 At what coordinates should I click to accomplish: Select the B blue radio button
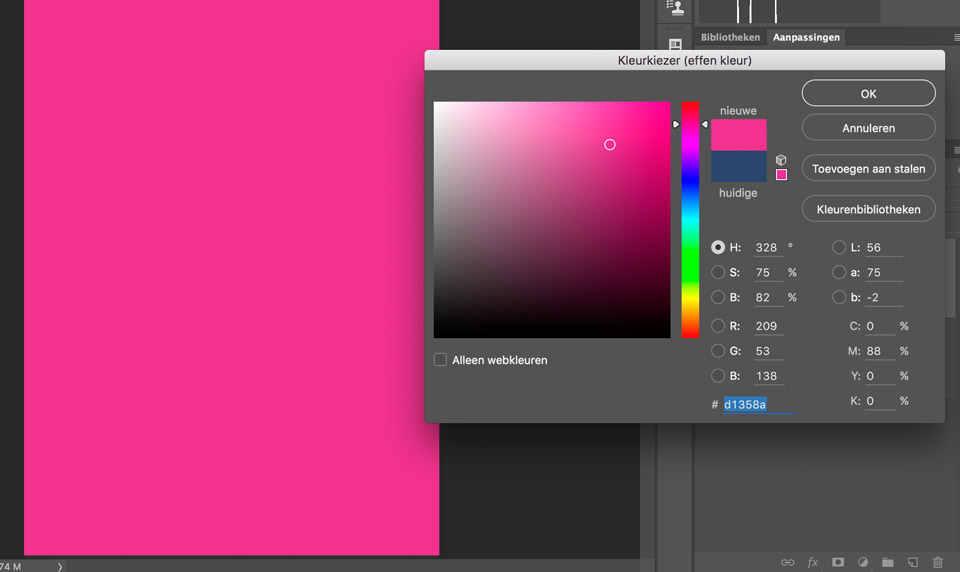(x=718, y=376)
